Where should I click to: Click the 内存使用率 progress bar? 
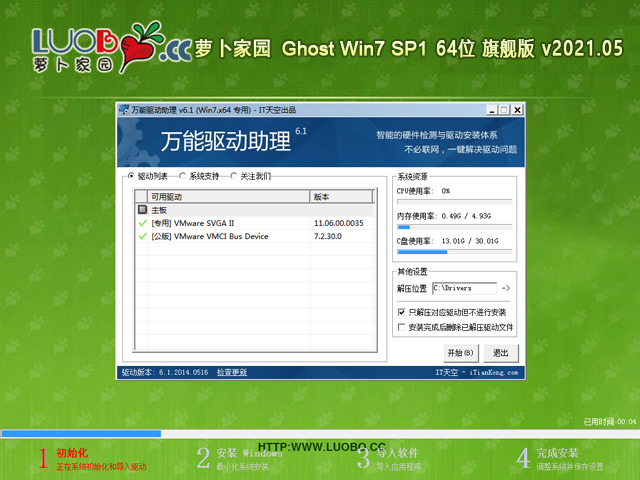point(454,227)
